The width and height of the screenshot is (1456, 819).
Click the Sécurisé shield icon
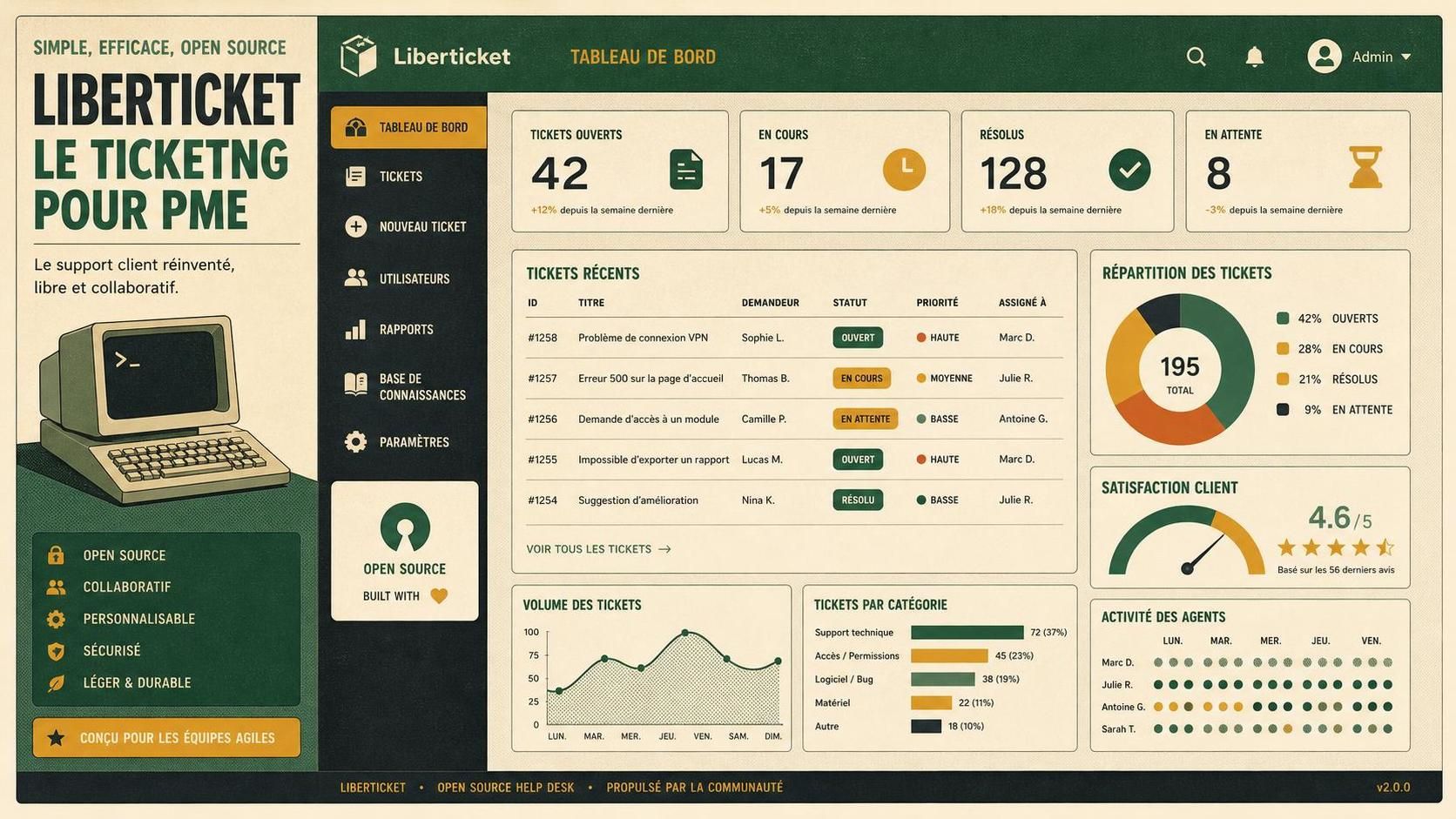[x=56, y=651]
